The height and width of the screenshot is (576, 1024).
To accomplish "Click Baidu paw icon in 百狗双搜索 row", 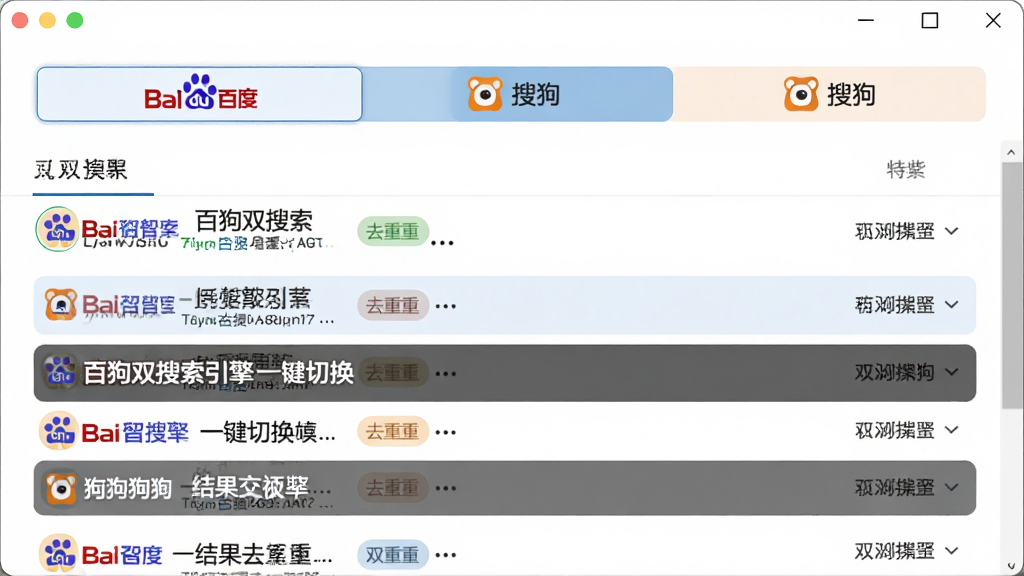I will (57, 229).
